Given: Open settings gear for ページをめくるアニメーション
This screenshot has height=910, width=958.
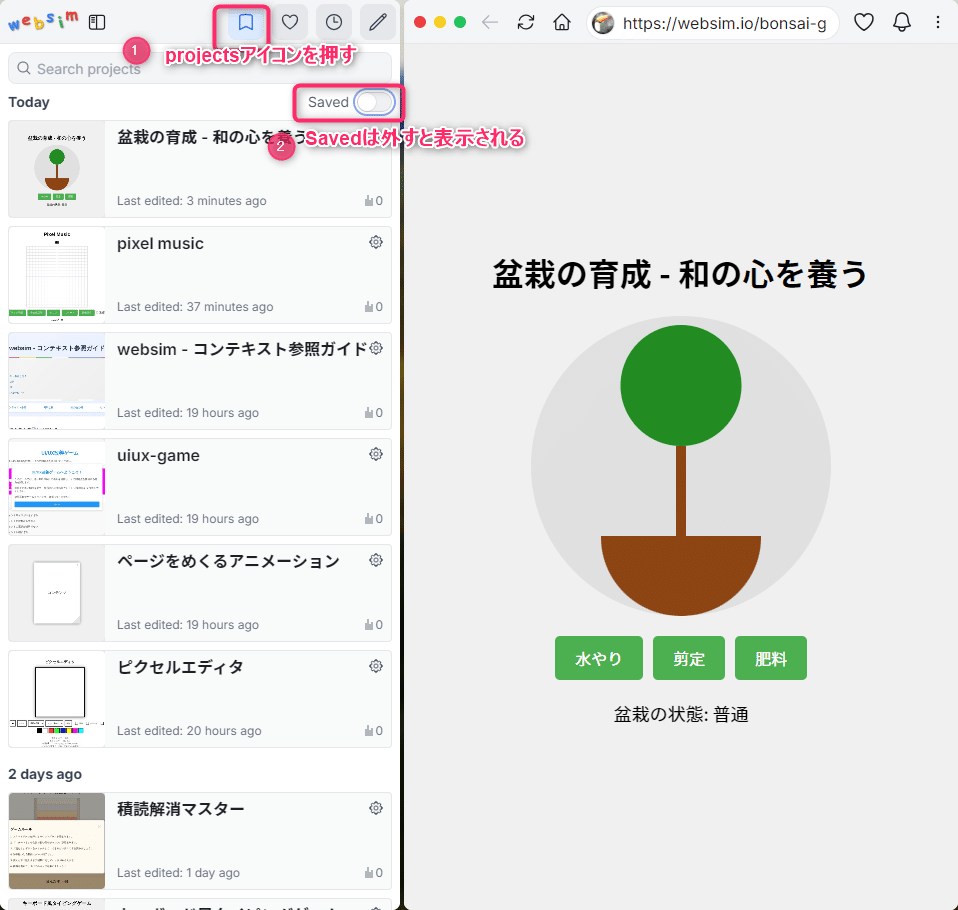Looking at the screenshot, I should 376,560.
